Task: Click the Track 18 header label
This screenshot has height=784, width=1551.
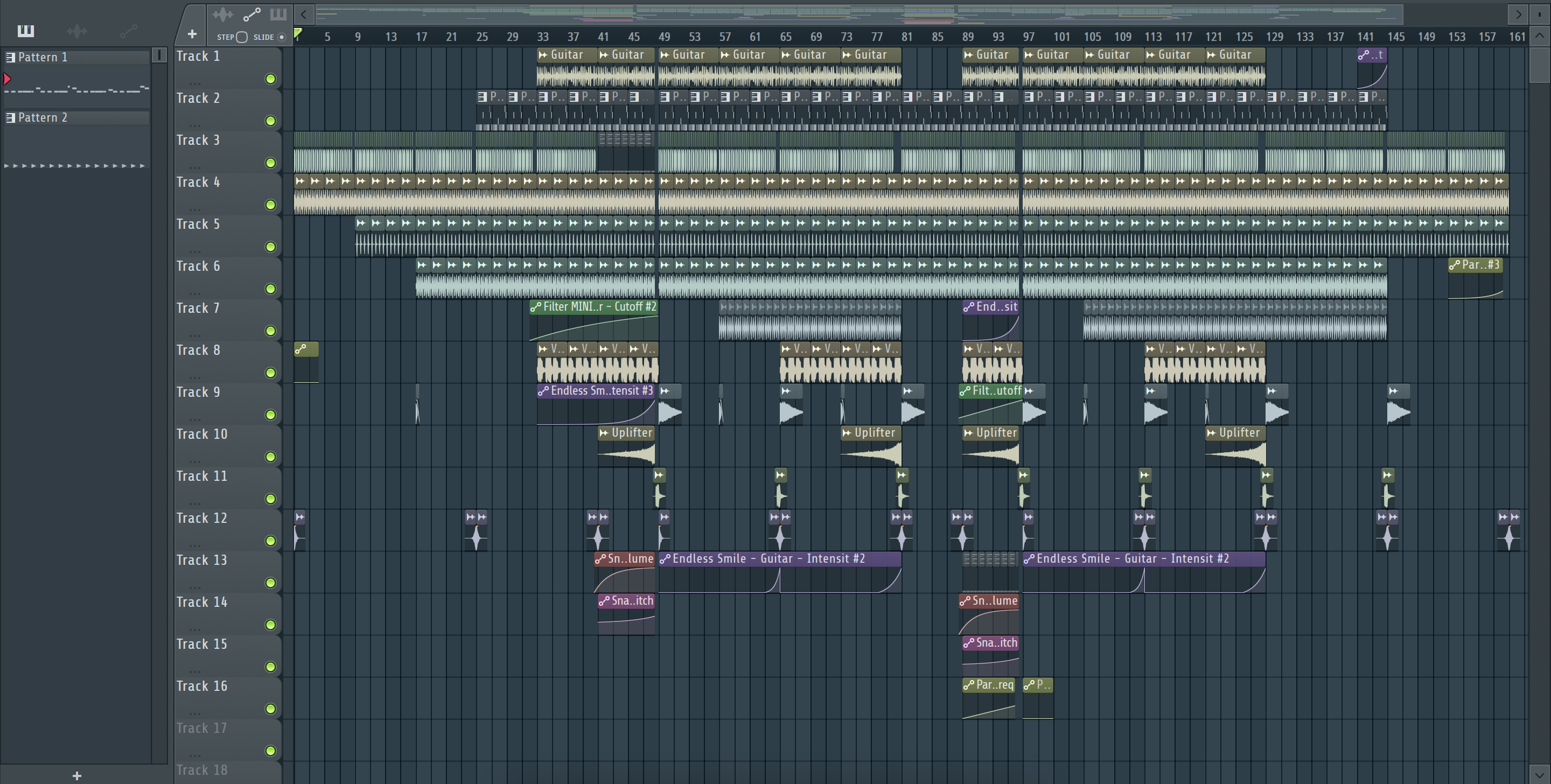Action: [x=202, y=770]
